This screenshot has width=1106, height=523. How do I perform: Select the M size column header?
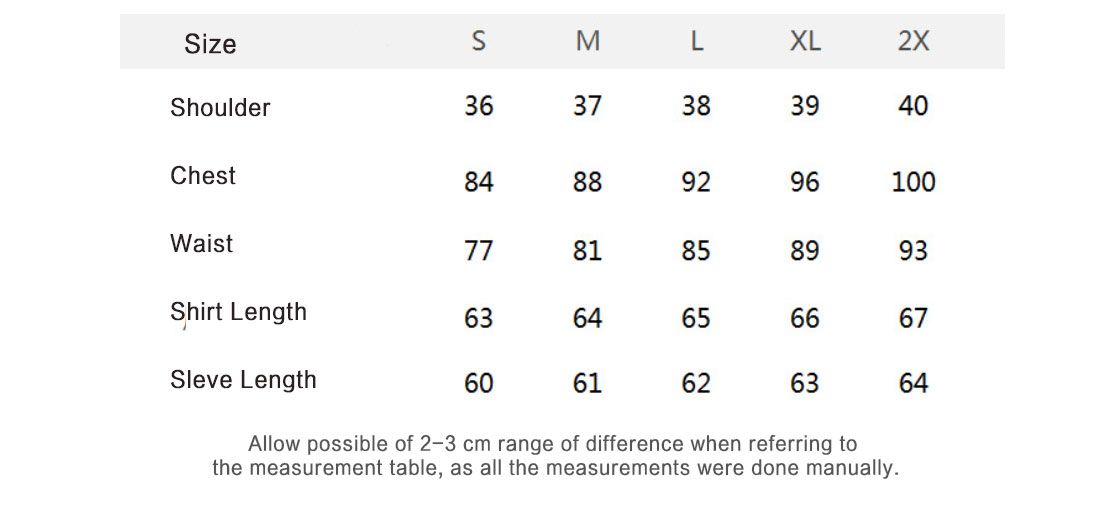coord(588,42)
